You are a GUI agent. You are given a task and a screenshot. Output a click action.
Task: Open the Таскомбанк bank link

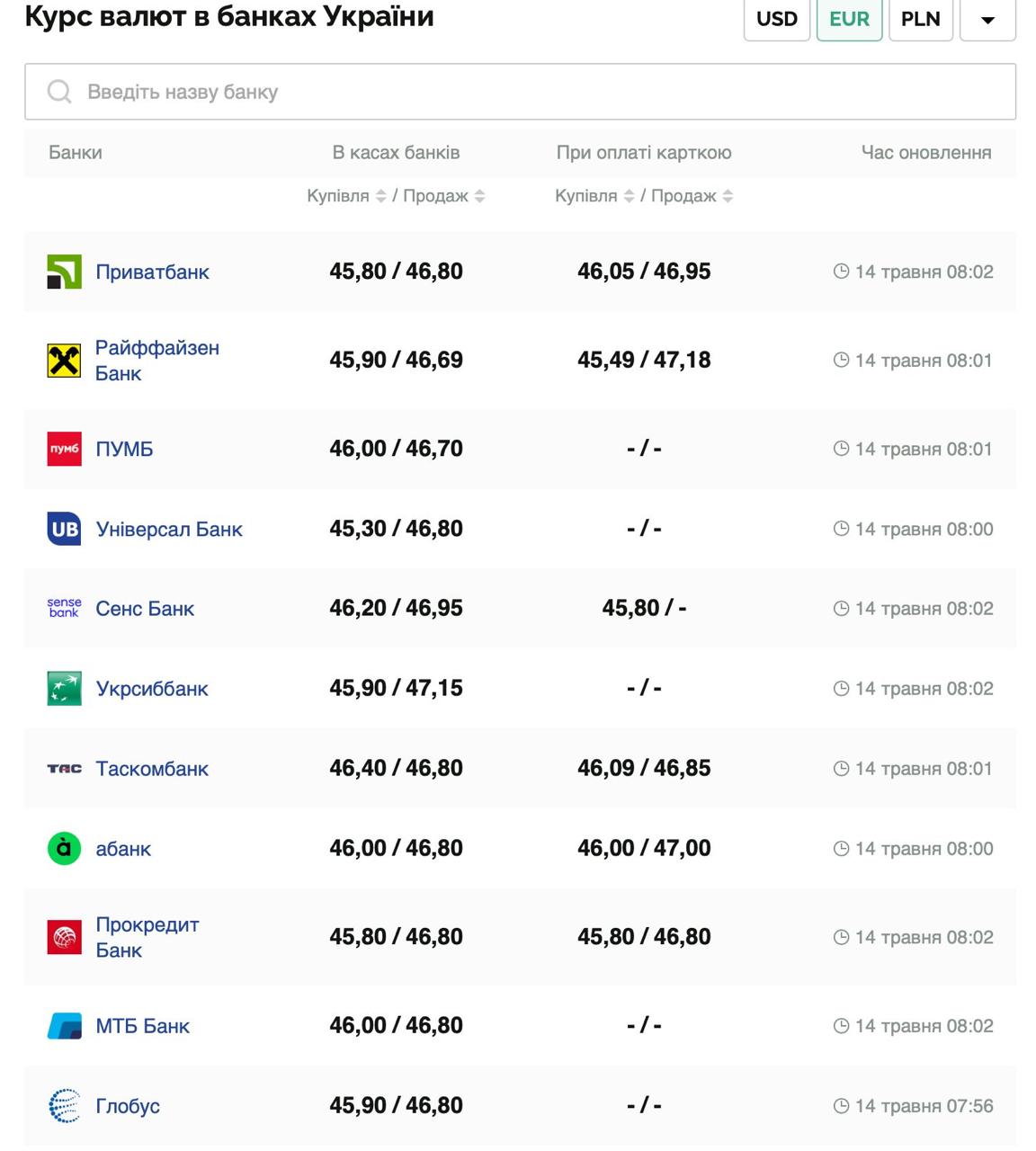click(x=152, y=769)
